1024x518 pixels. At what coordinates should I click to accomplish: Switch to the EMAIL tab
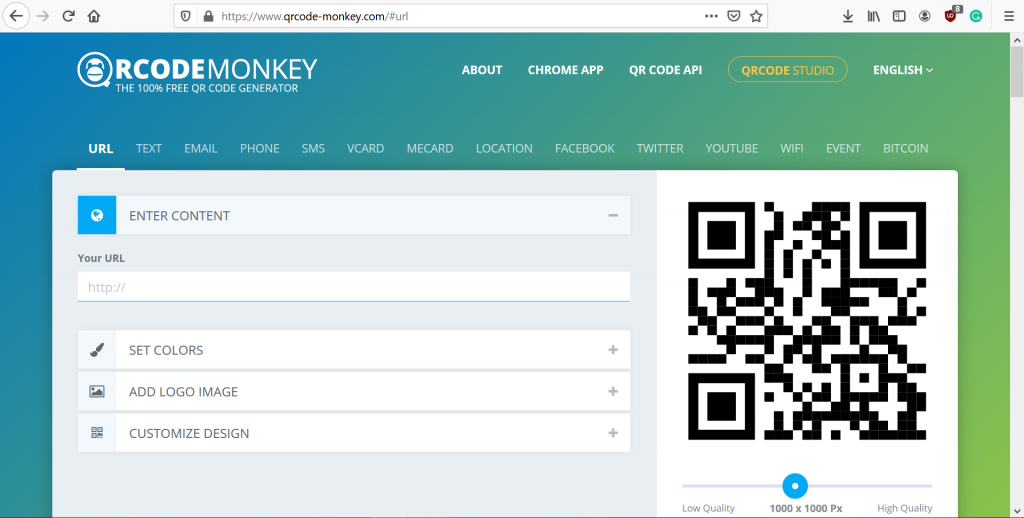point(200,149)
